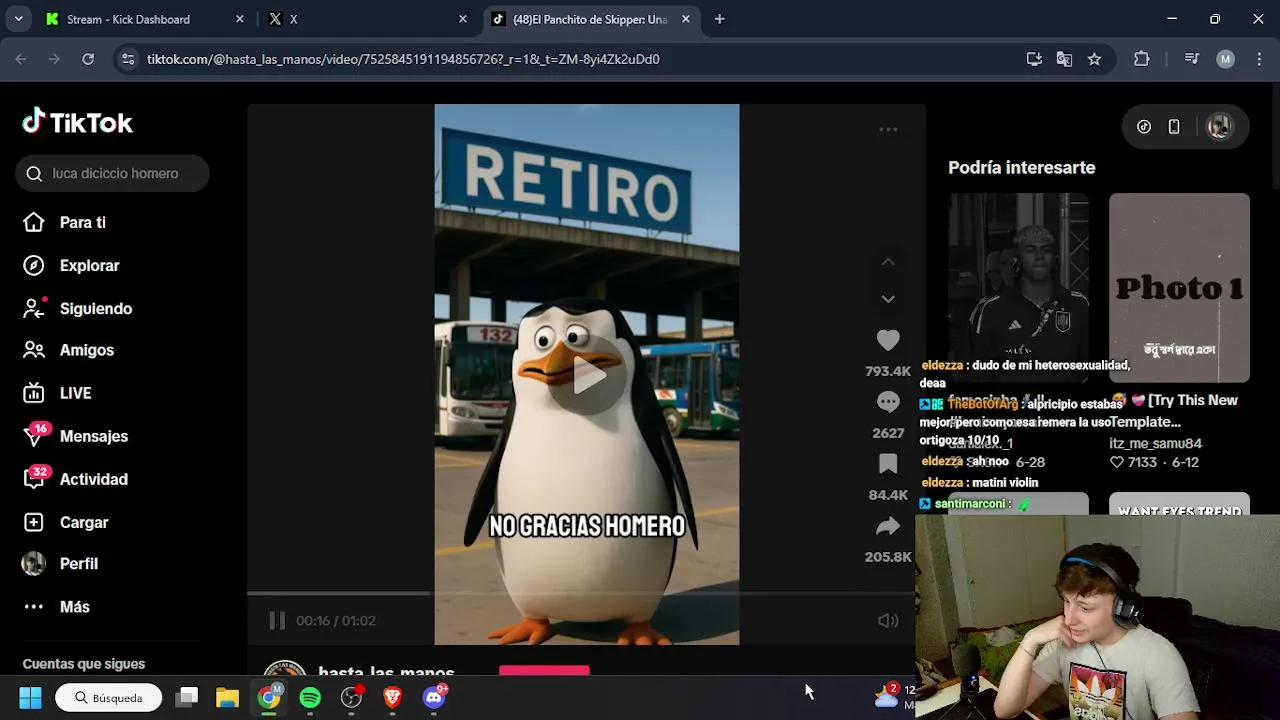Image resolution: width=1280 pixels, height=720 pixels.
Task: Open video options three-dot menu
Action: point(888,129)
